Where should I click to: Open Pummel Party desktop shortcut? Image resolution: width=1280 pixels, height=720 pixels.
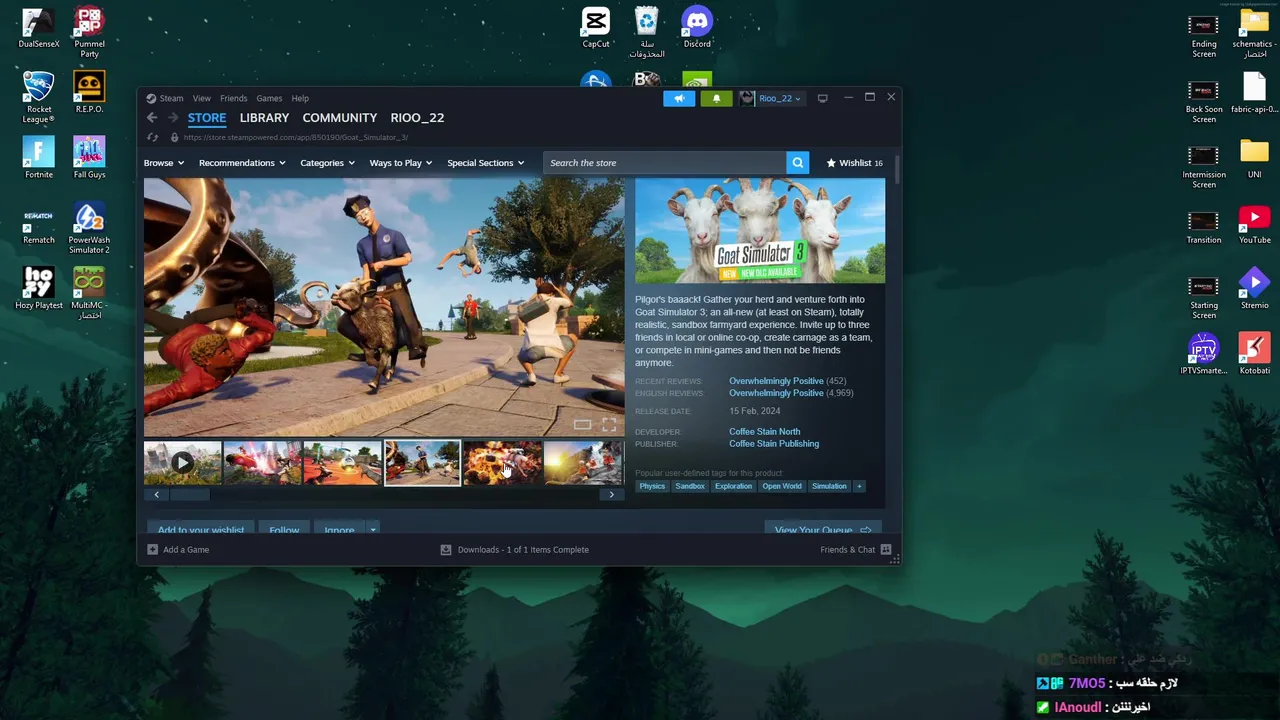coord(89,32)
